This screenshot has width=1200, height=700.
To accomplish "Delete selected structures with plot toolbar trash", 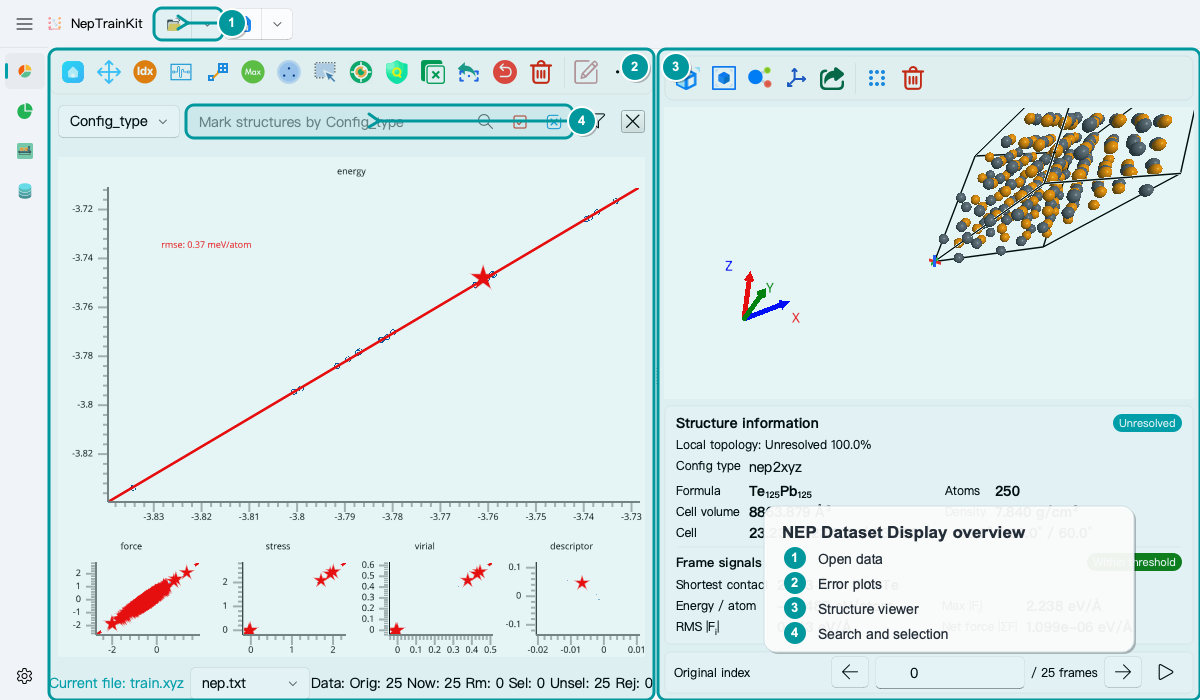I will [x=541, y=72].
